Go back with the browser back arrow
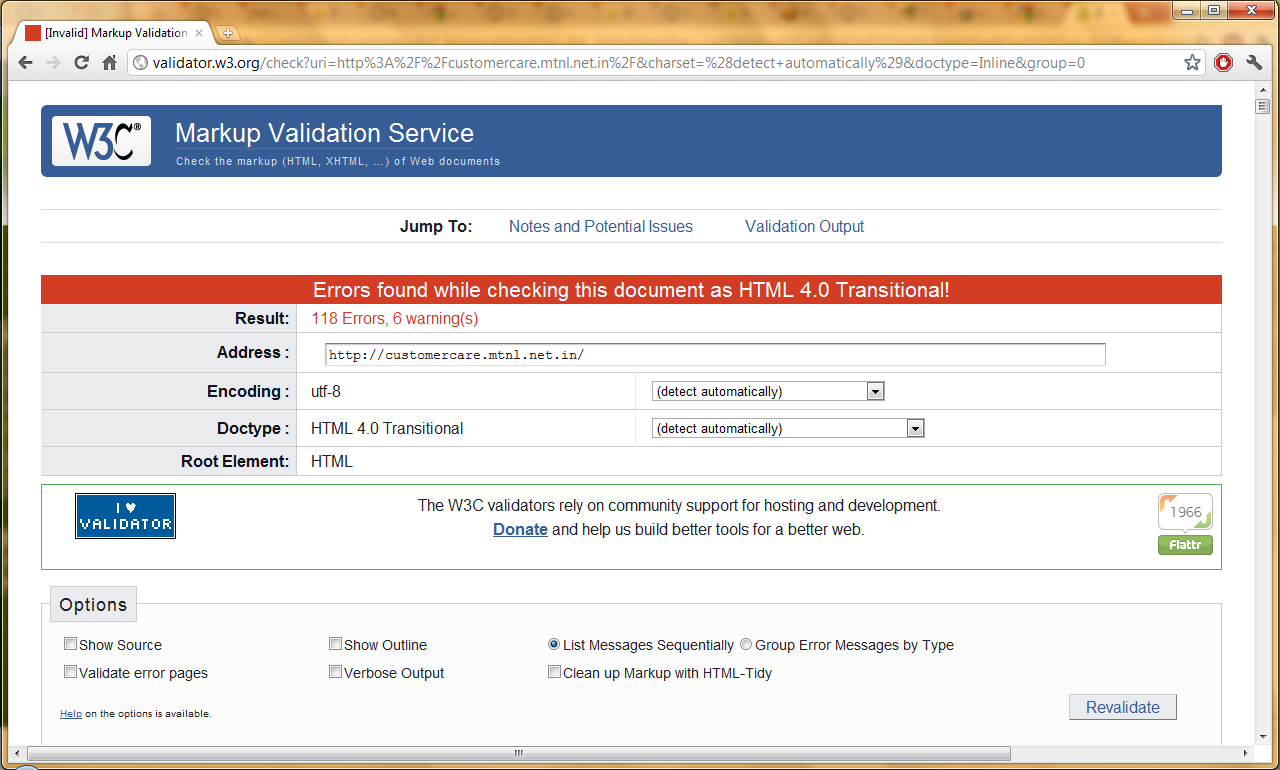 pyautogui.click(x=26, y=63)
